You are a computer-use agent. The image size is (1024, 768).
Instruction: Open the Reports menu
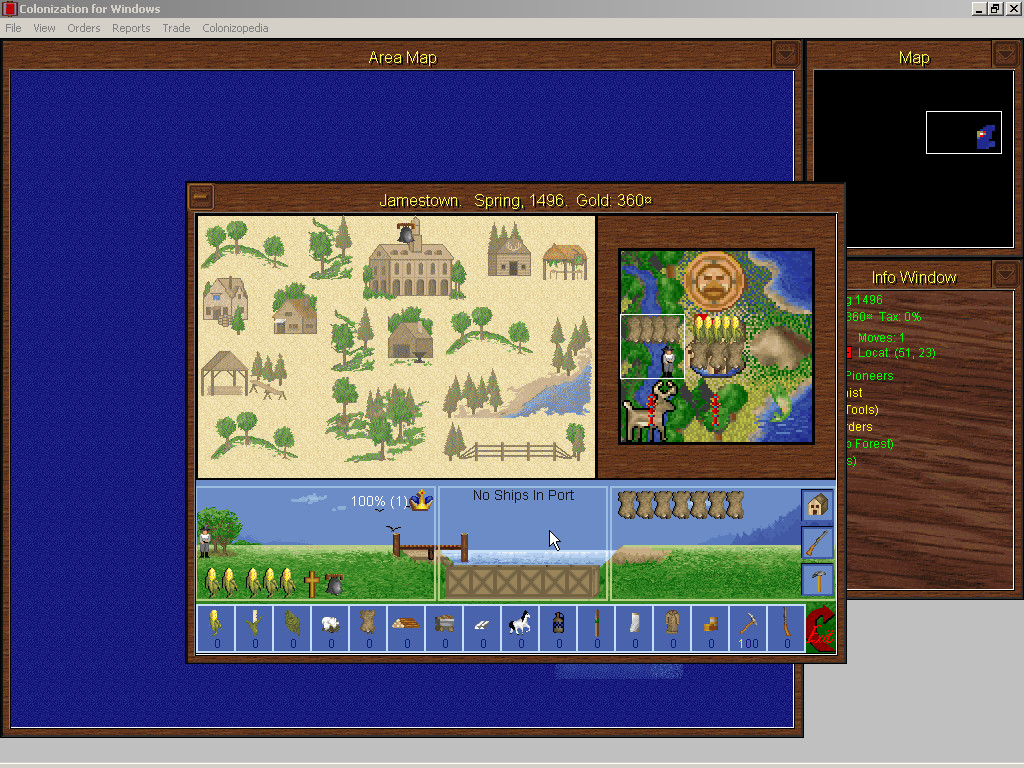(x=131, y=28)
